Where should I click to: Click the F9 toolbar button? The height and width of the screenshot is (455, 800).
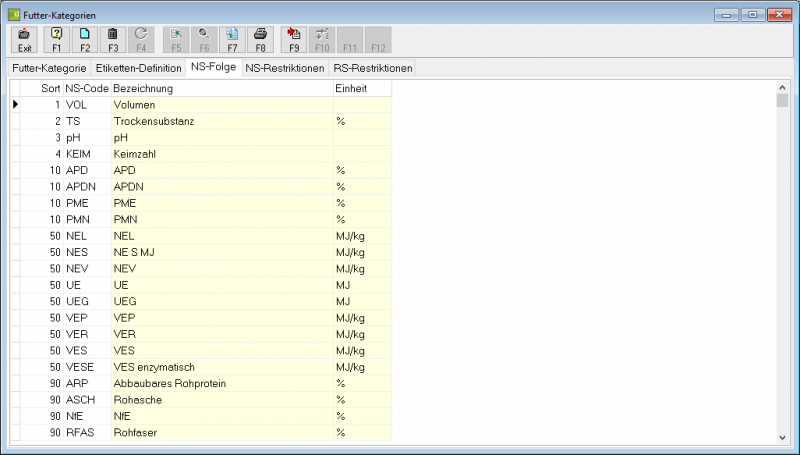coord(294,40)
